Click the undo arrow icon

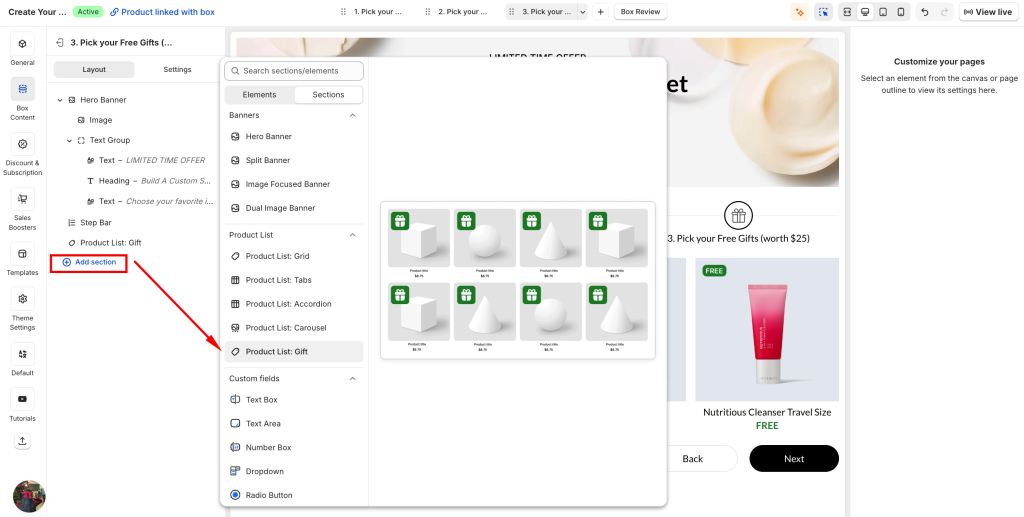[x=924, y=12]
